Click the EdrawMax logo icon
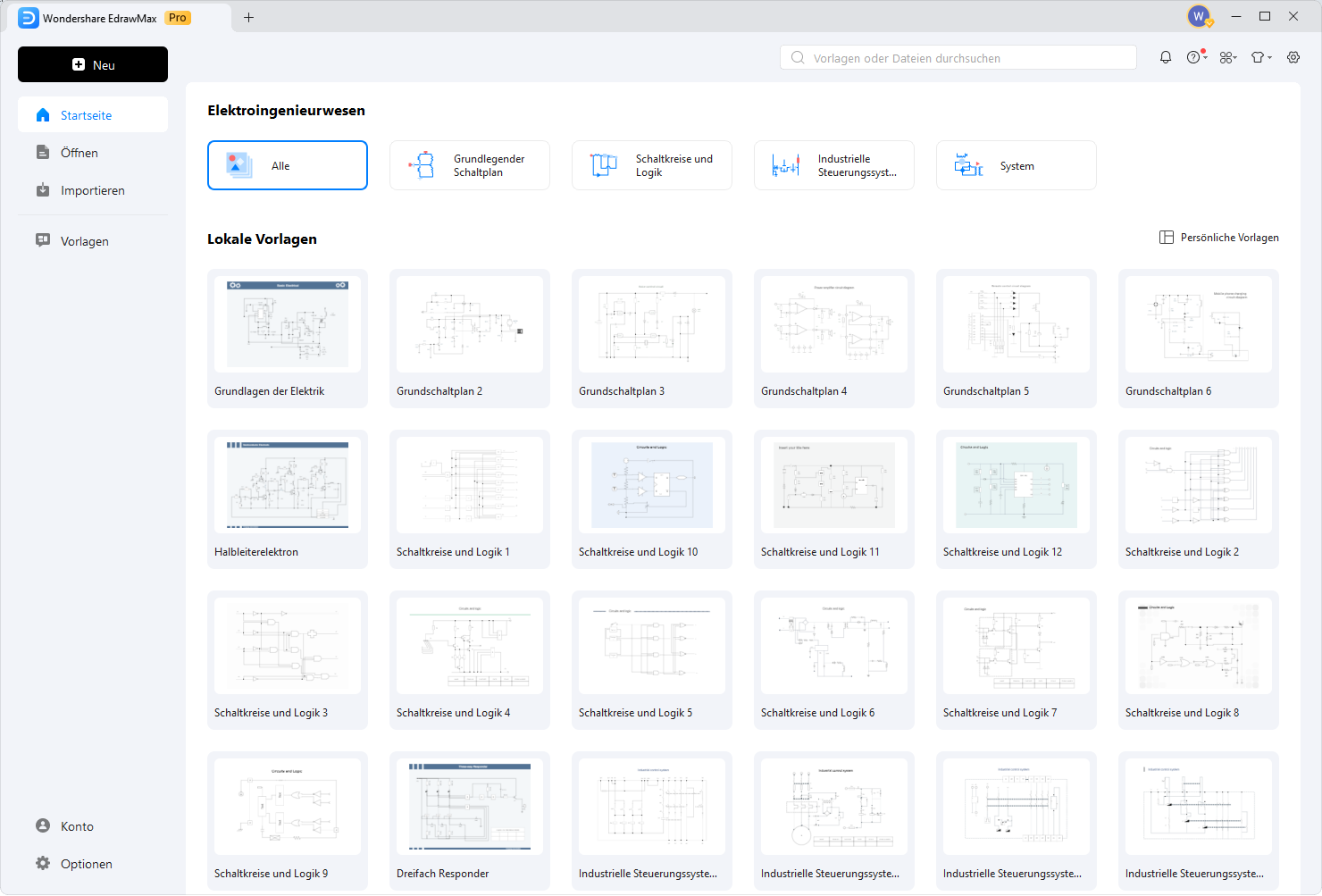Screen dimensions: 1322x896 tap(29, 18)
